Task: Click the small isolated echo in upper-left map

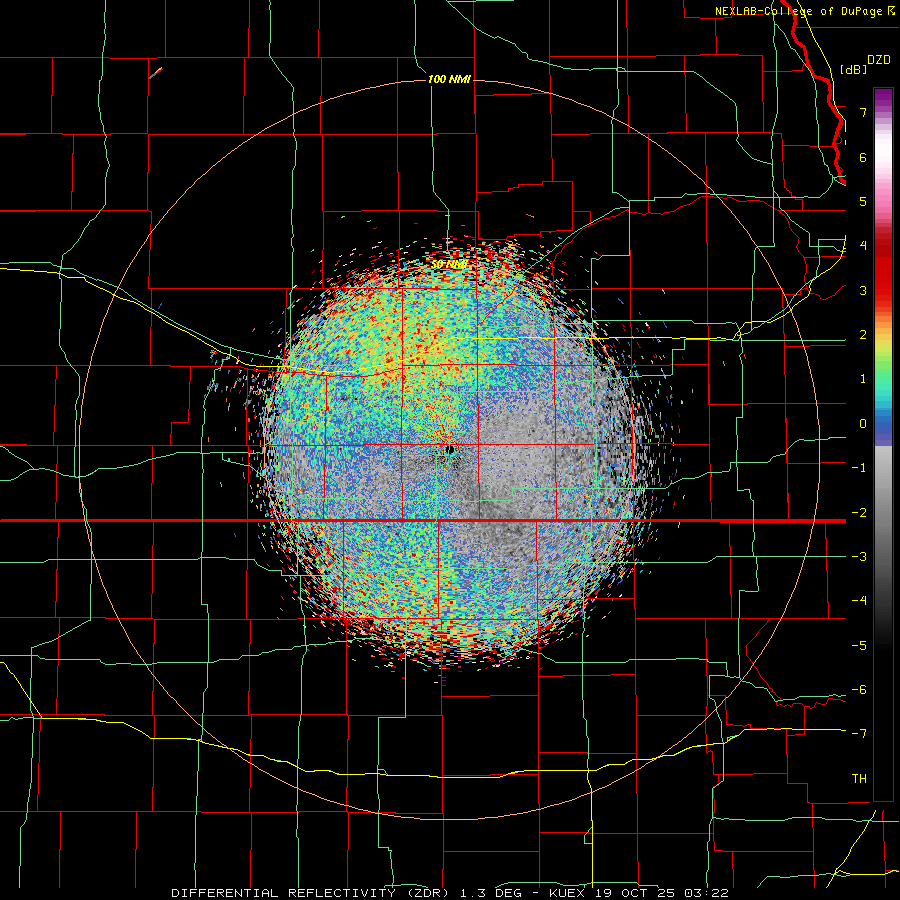Action: [156, 73]
